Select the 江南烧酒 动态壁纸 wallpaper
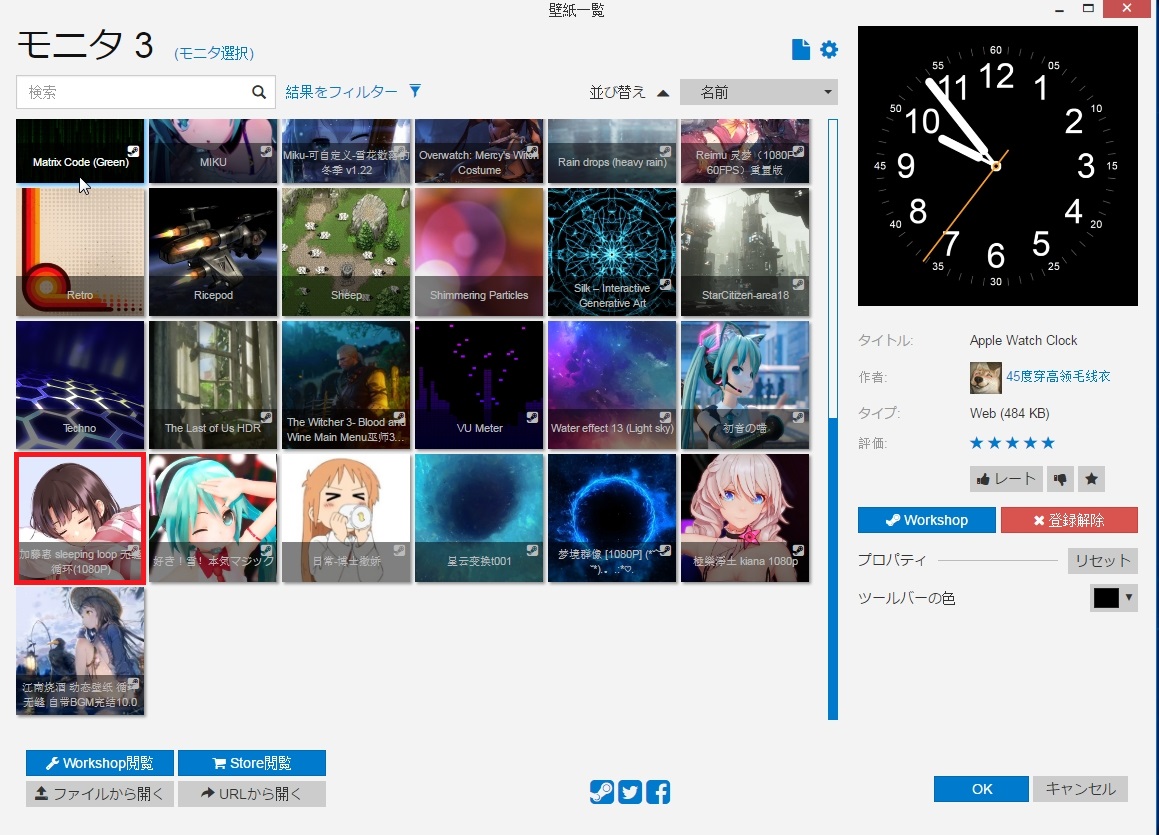This screenshot has width=1159, height=835. pyautogui.click(x=80, y=651)
